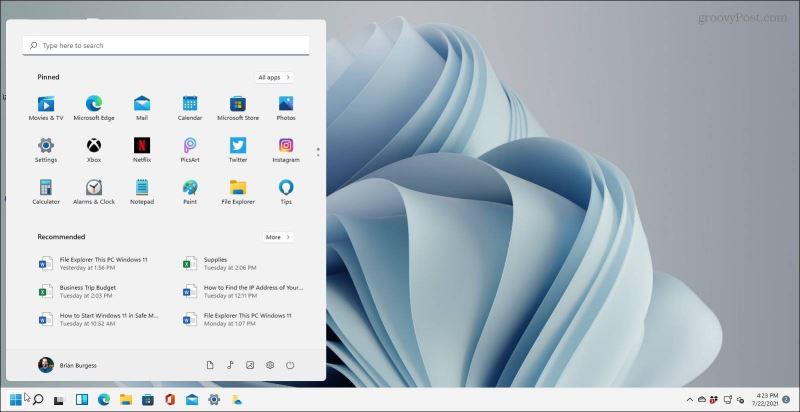The height and width of the screenshot is (412, 800).
Task: Open Movies & TV app
Action: [46, 106]
